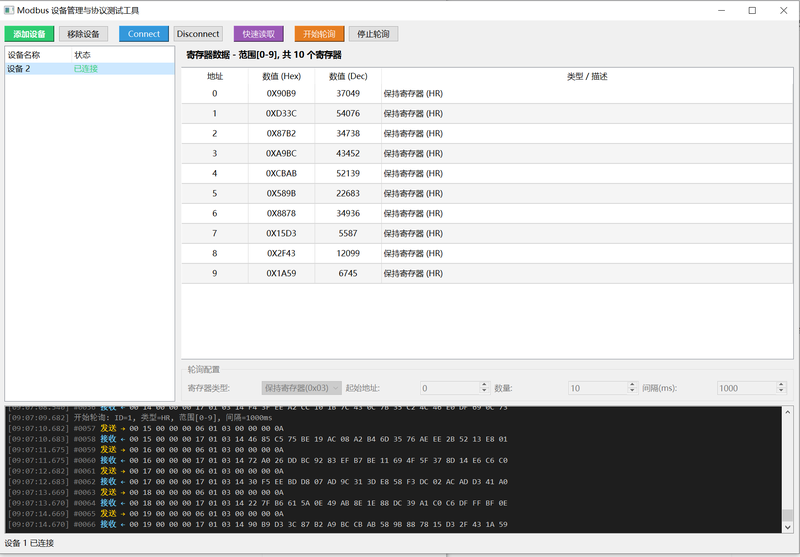Click log line #0066 接收

click(258, 524)
